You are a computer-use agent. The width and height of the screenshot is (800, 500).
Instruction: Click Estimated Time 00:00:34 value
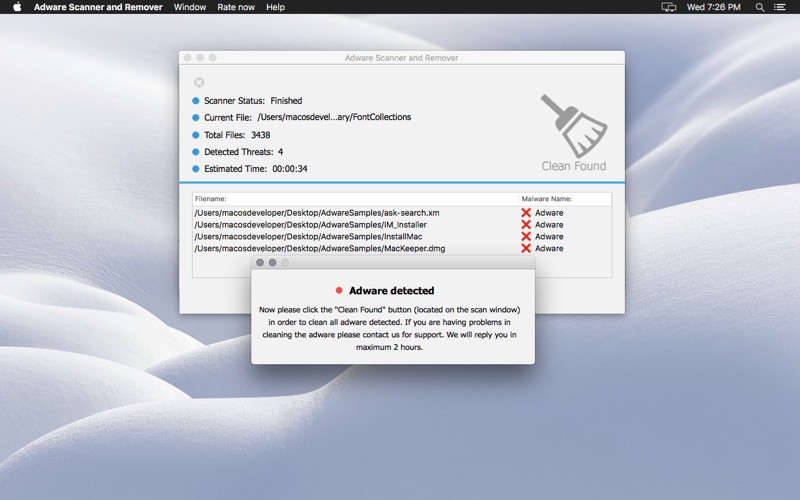click(x=290, y=168)
